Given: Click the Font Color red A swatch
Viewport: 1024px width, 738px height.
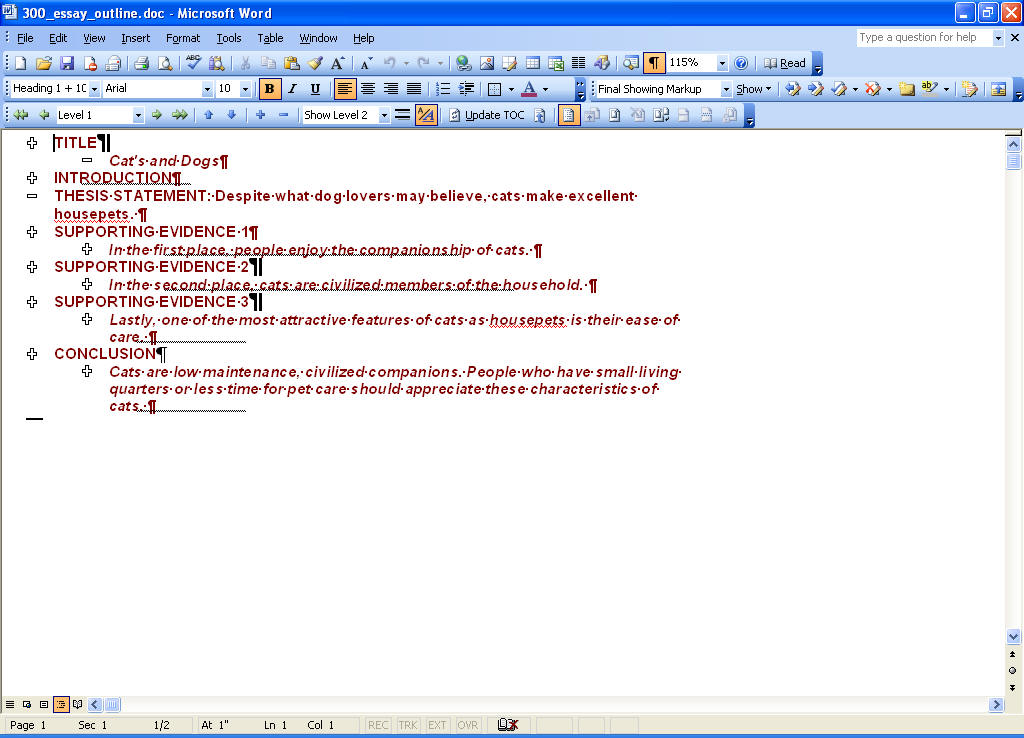Looking at the screenshot, I should (x=529, y=89).
